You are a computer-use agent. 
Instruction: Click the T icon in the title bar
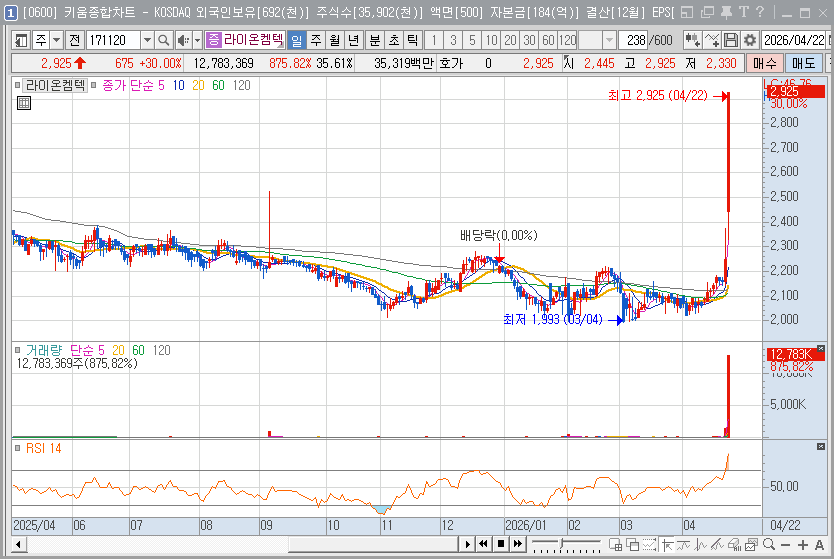point(744,12)
